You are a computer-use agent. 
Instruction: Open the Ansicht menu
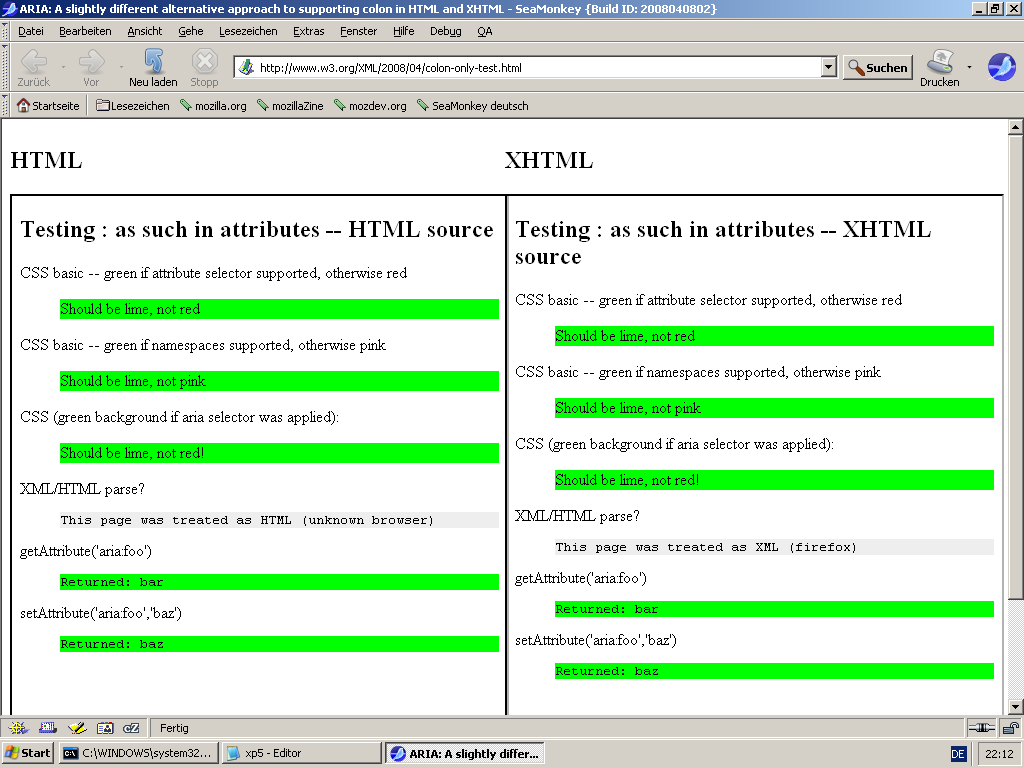point(144,31)
